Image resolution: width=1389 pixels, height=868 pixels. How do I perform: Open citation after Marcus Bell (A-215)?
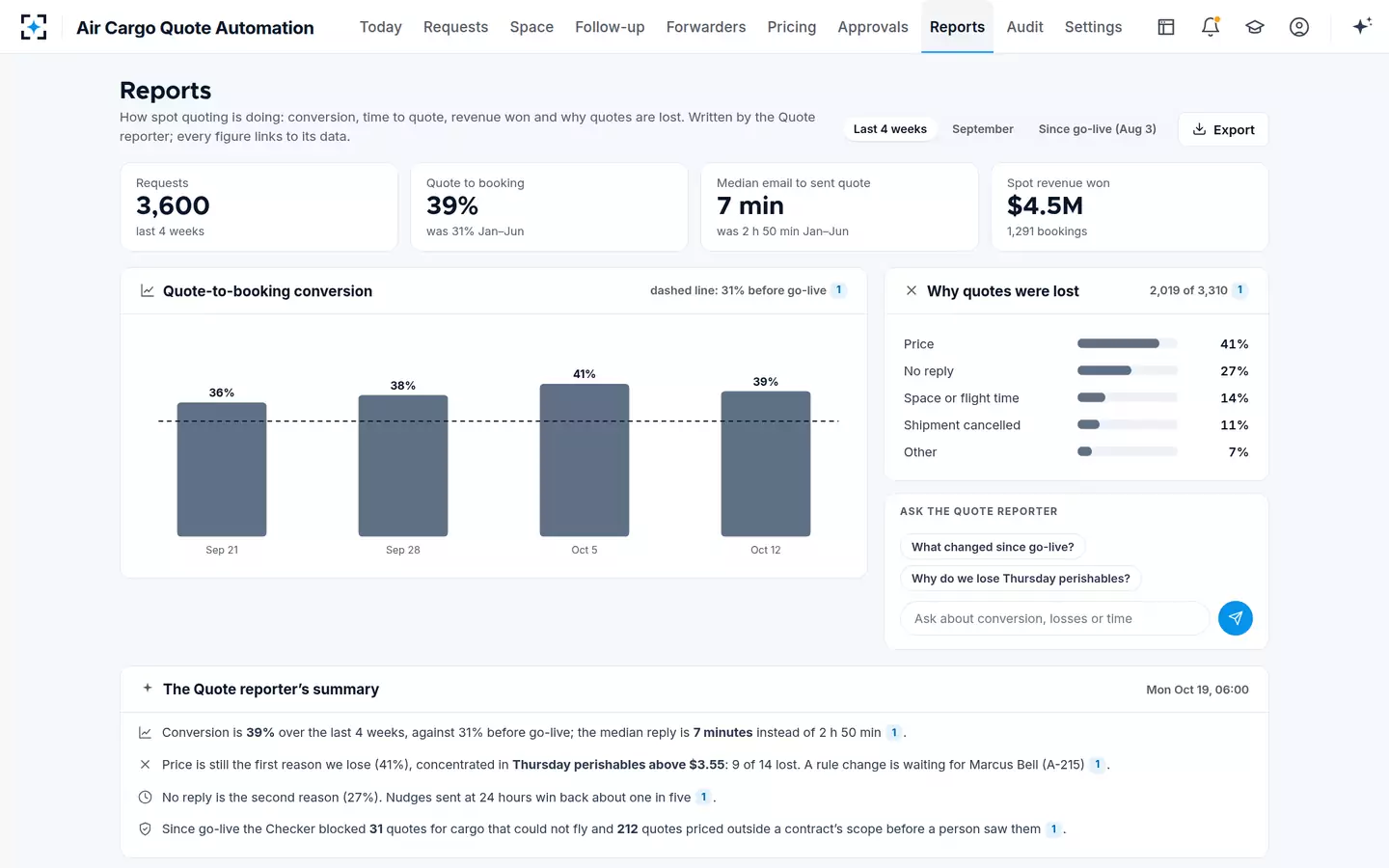[1098, 765]
